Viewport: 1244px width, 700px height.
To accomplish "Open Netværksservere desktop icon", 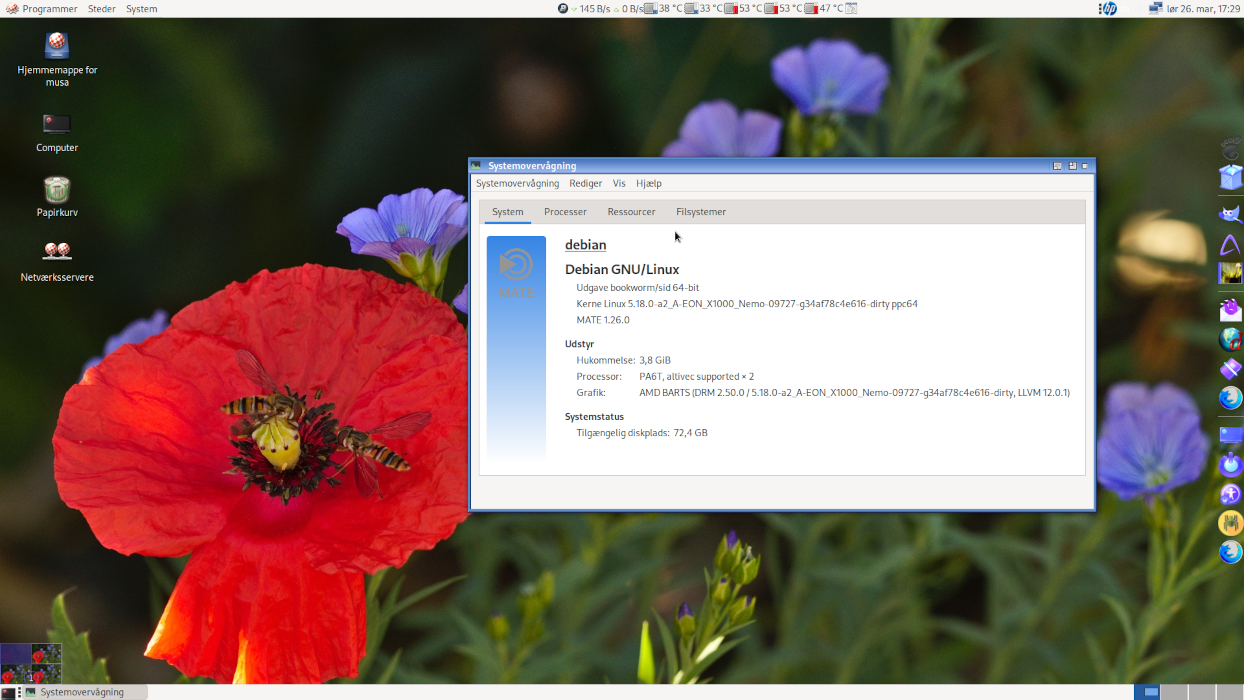I will tap(57, 252).
